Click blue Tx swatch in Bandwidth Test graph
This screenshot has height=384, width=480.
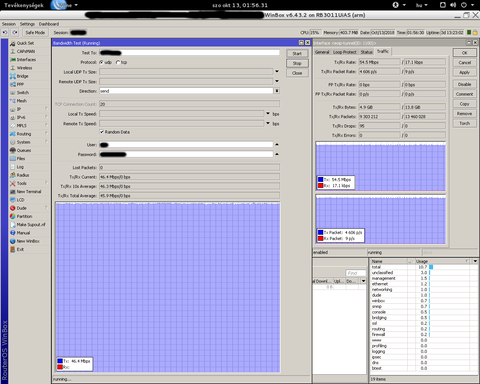pyautogui.click(x=60, y=361)
